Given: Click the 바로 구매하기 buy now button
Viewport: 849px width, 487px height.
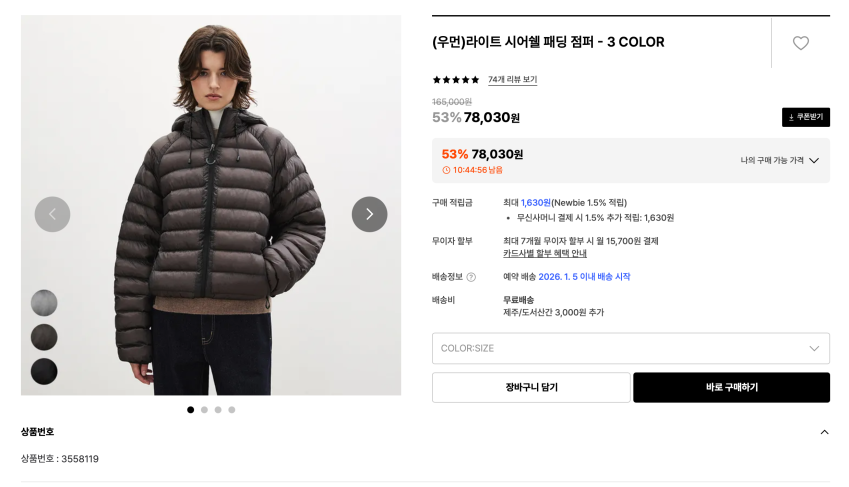Looking at the screenshot, I should coord(731,387).
